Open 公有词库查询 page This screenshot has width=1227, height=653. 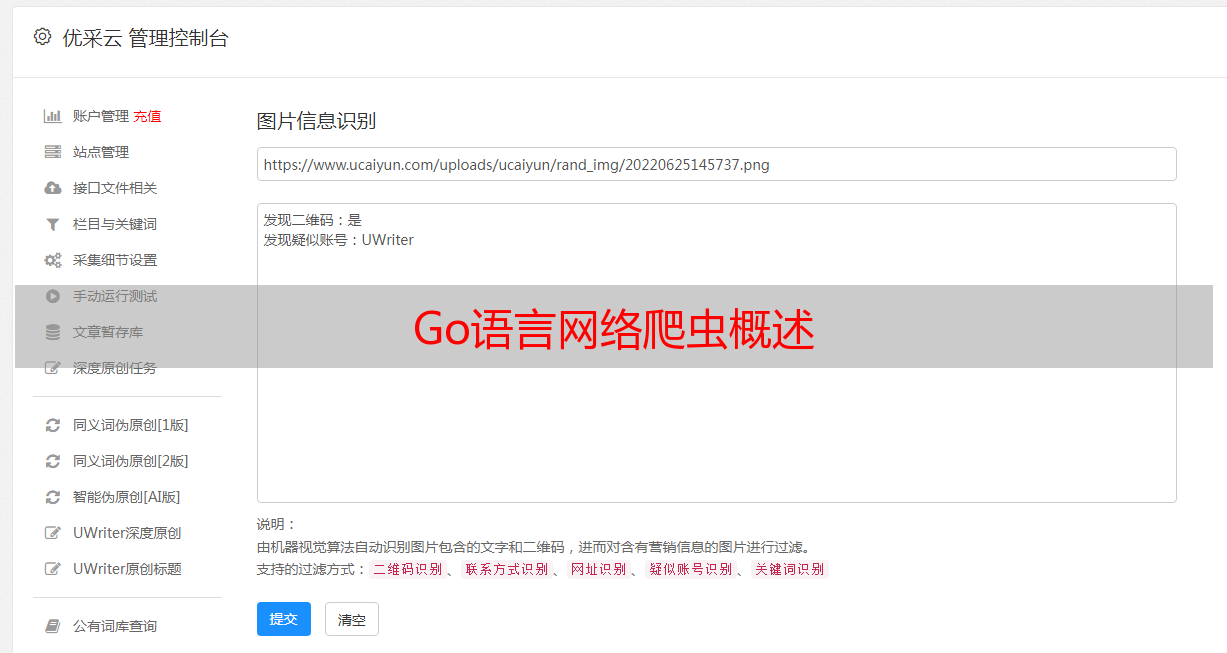click(115, 626)
